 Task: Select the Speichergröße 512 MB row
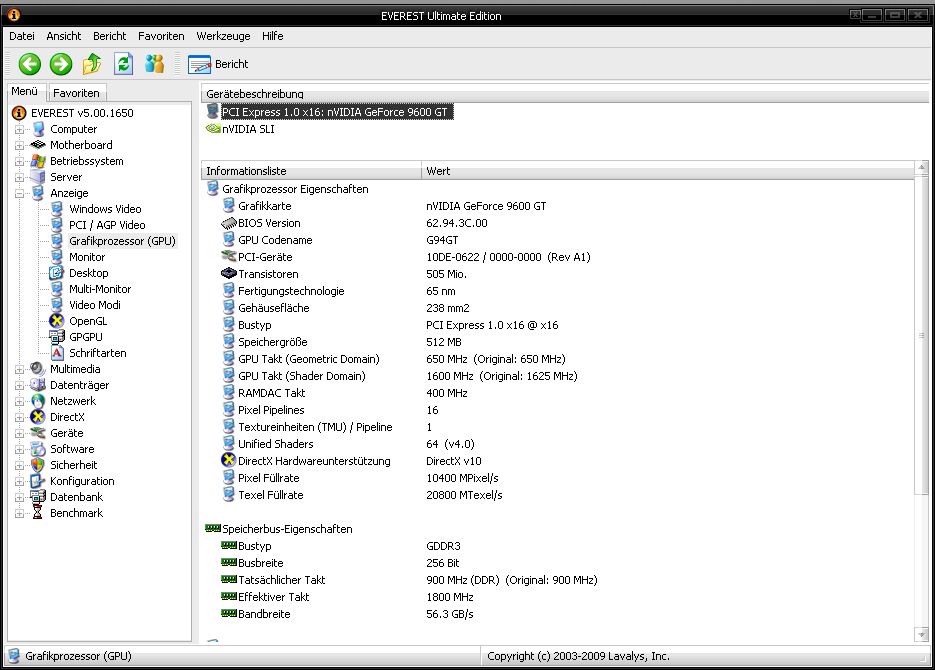558,342
